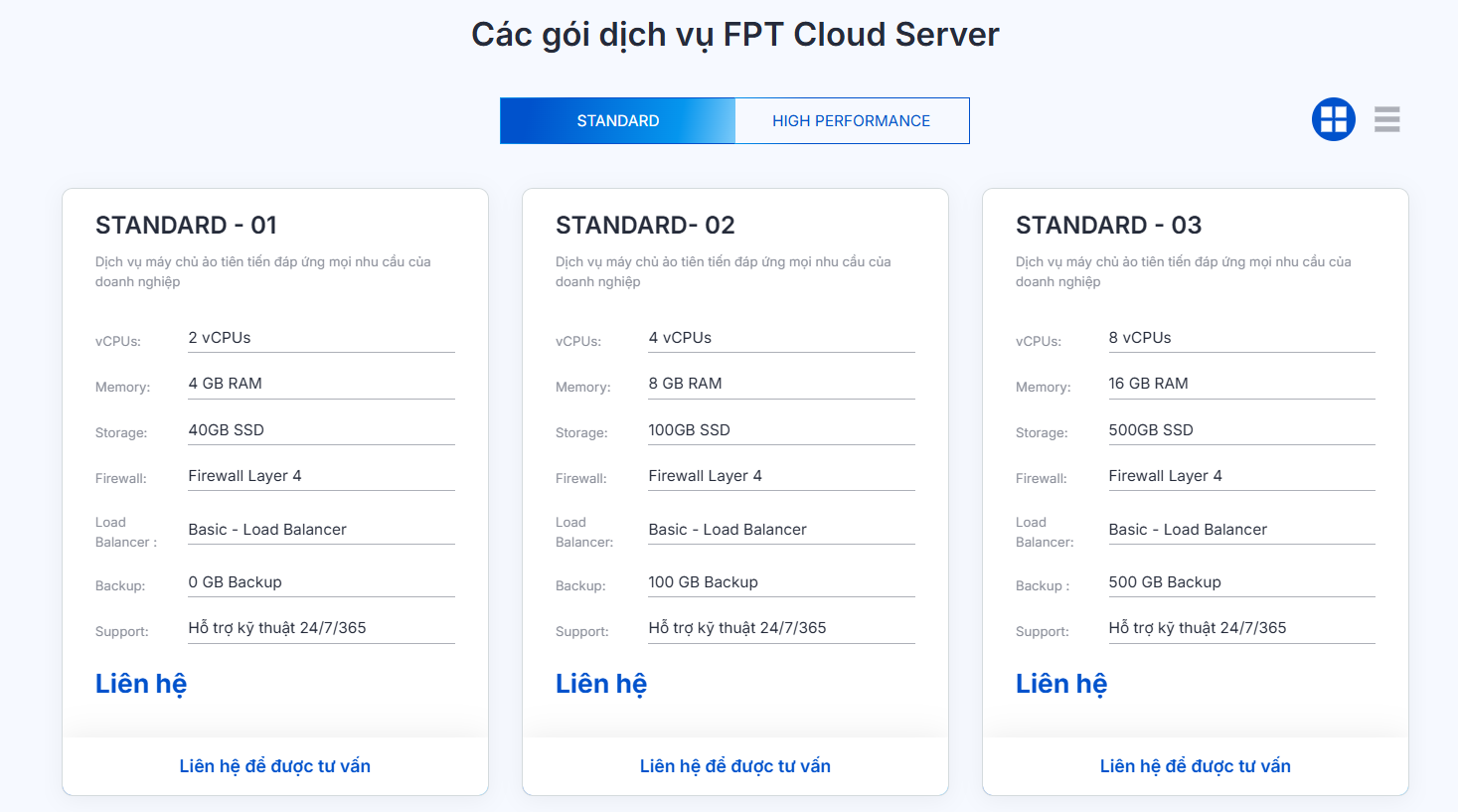Click the Basic - Load Balancer field on STANDARD - 03

pos(1240,529)
